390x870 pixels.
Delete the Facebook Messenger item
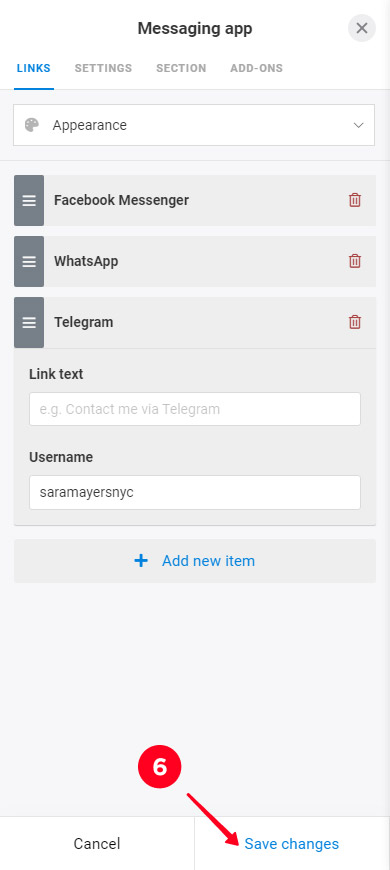point(354,200)
